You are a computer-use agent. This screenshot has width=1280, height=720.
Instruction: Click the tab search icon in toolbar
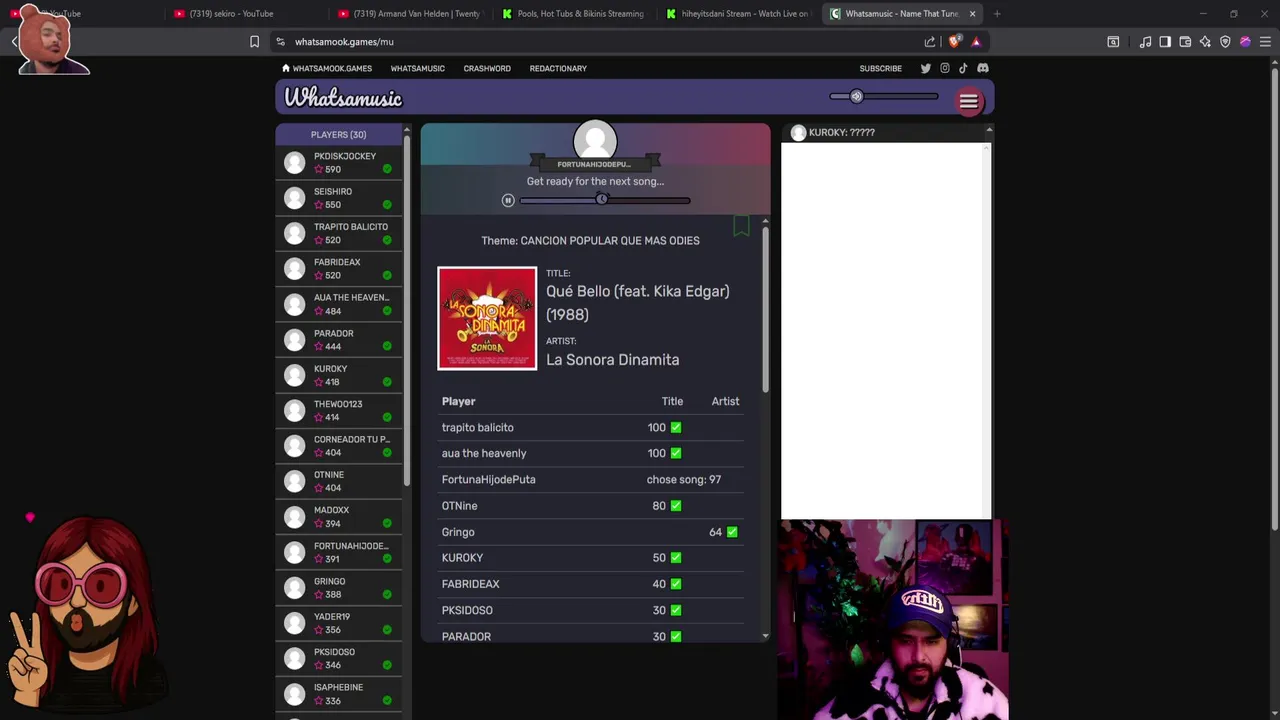1113,42
